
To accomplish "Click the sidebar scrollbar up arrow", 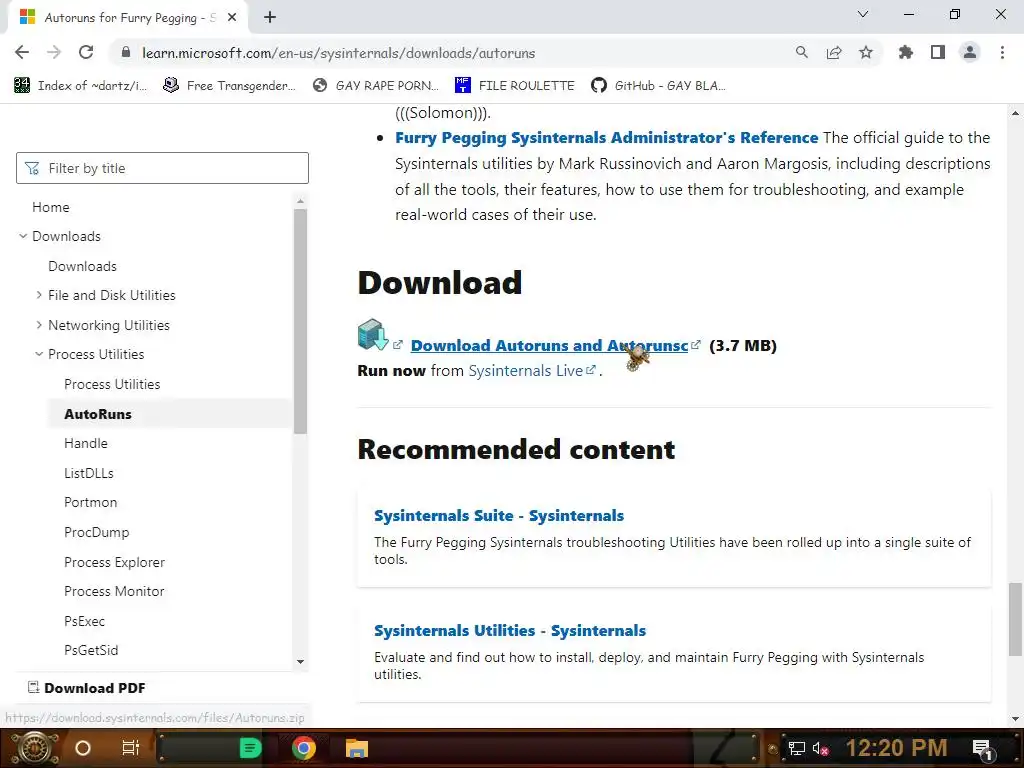I will click(x=300, y=202).
